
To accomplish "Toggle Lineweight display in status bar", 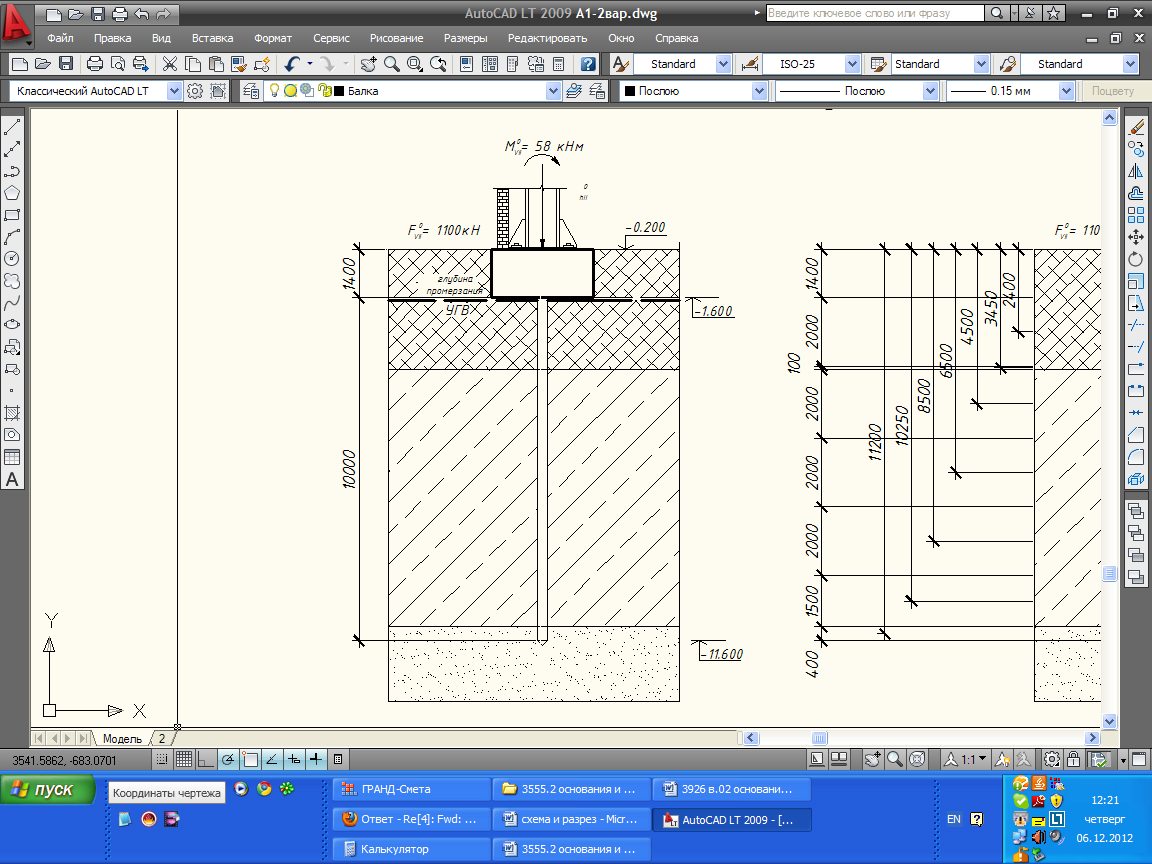I will (316, 759).
